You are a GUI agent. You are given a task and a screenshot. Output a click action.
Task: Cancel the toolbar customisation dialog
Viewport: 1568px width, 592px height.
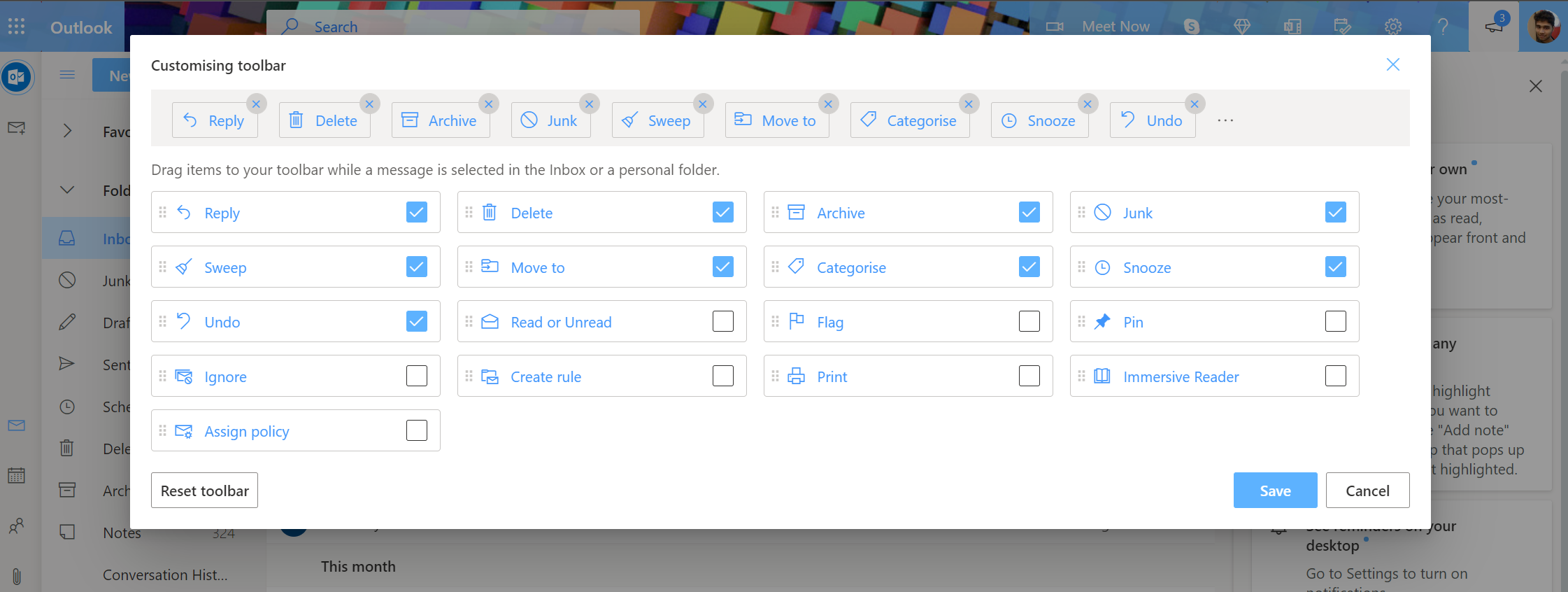point(1367,491)
